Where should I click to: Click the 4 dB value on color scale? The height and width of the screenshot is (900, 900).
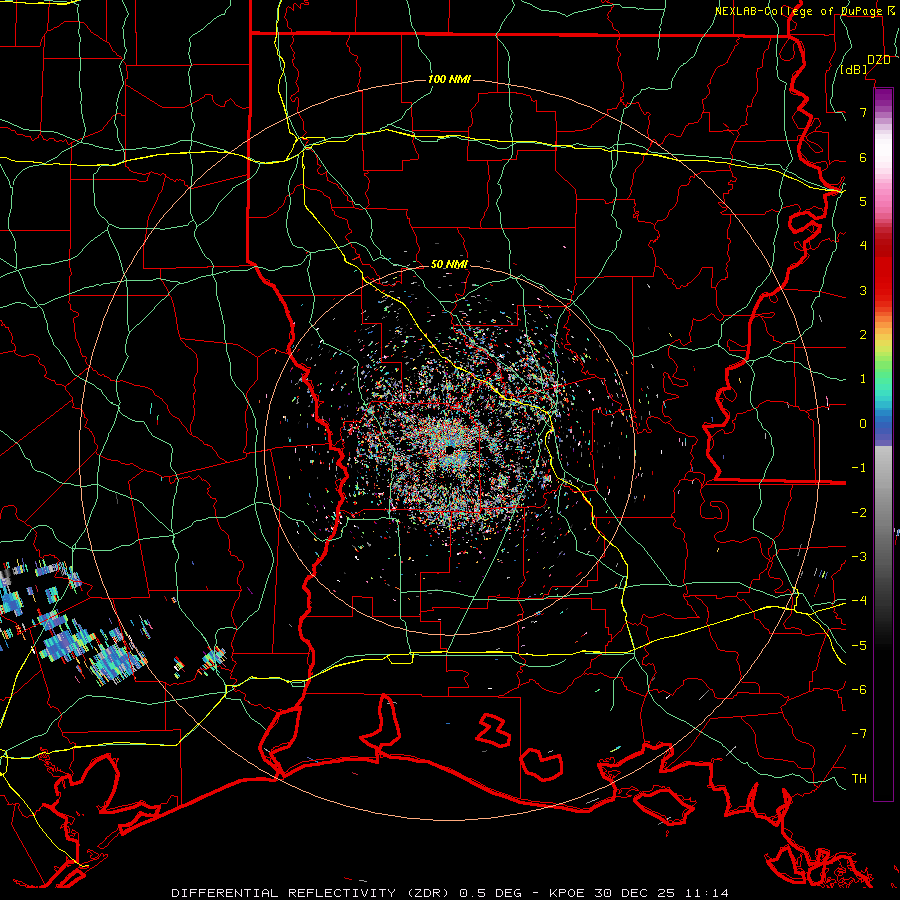coord(863,246)
